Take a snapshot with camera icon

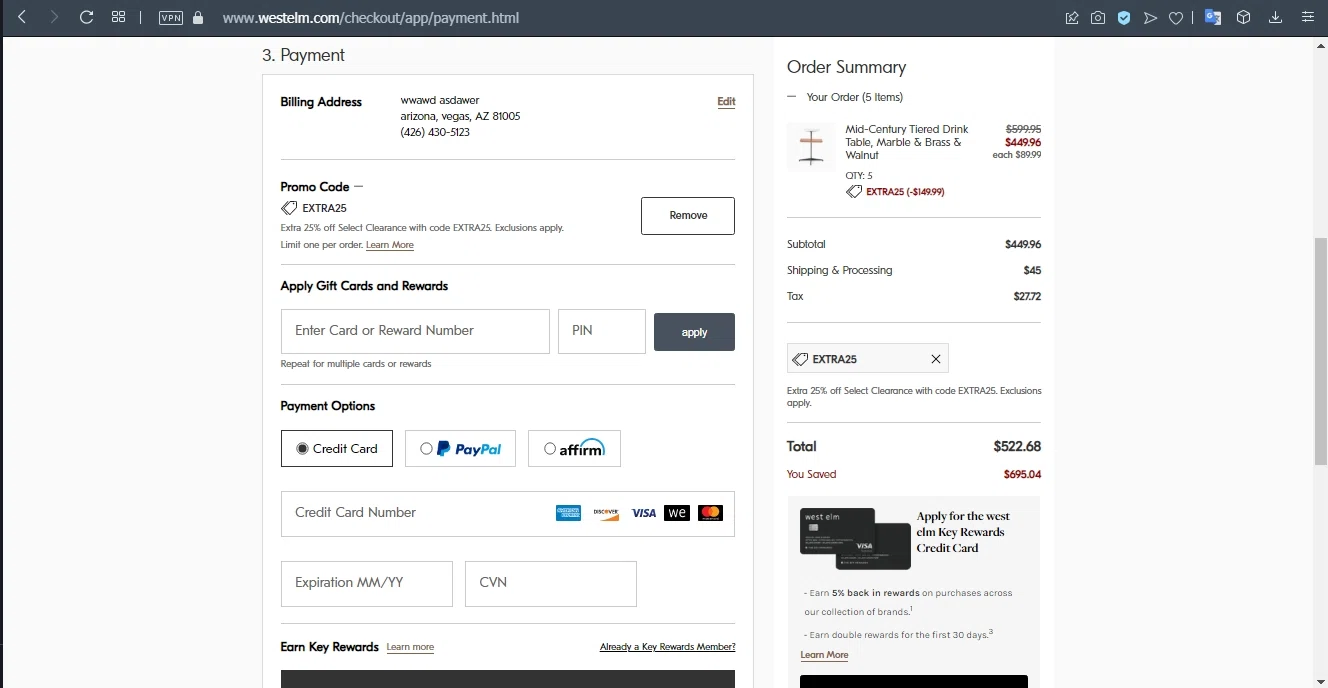pyautogui.click(x=1098, y=17)
